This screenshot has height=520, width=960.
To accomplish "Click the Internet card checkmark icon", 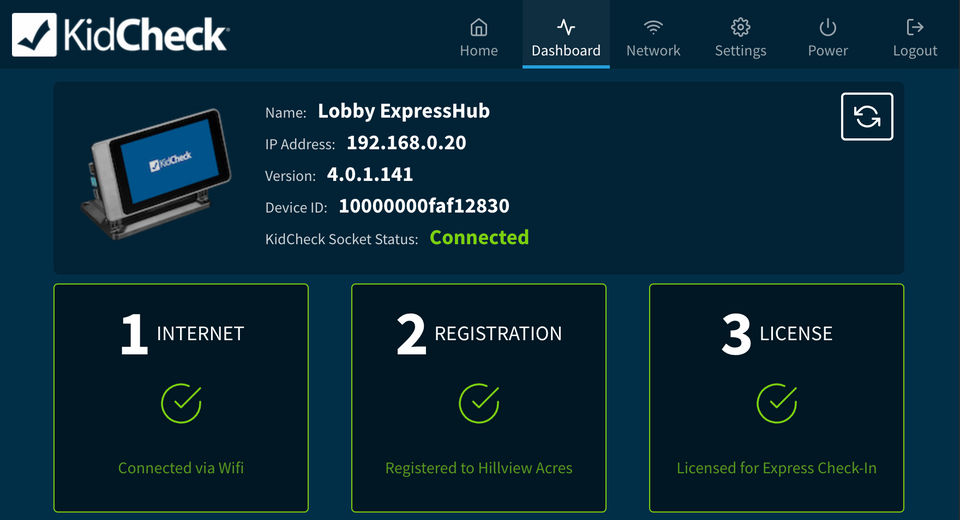I will [x=181, y=403].
